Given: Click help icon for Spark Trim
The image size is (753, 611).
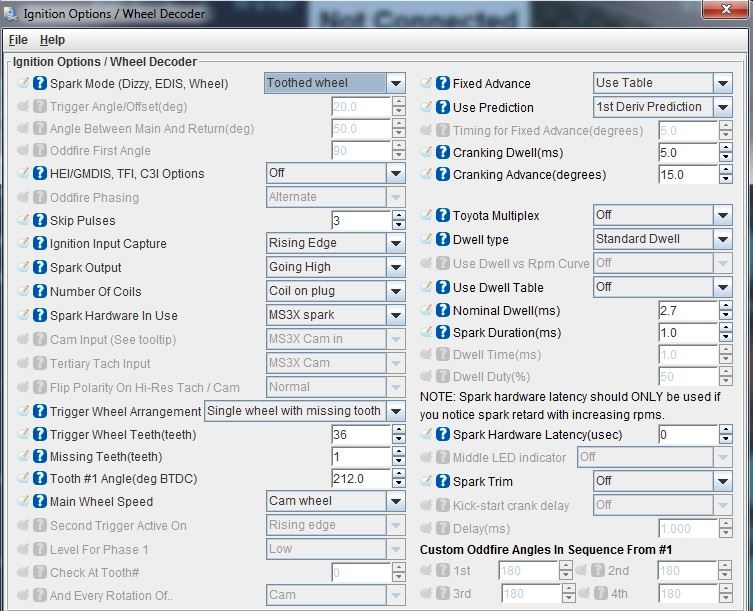Looking at the screenshot, I should point(443,481).
